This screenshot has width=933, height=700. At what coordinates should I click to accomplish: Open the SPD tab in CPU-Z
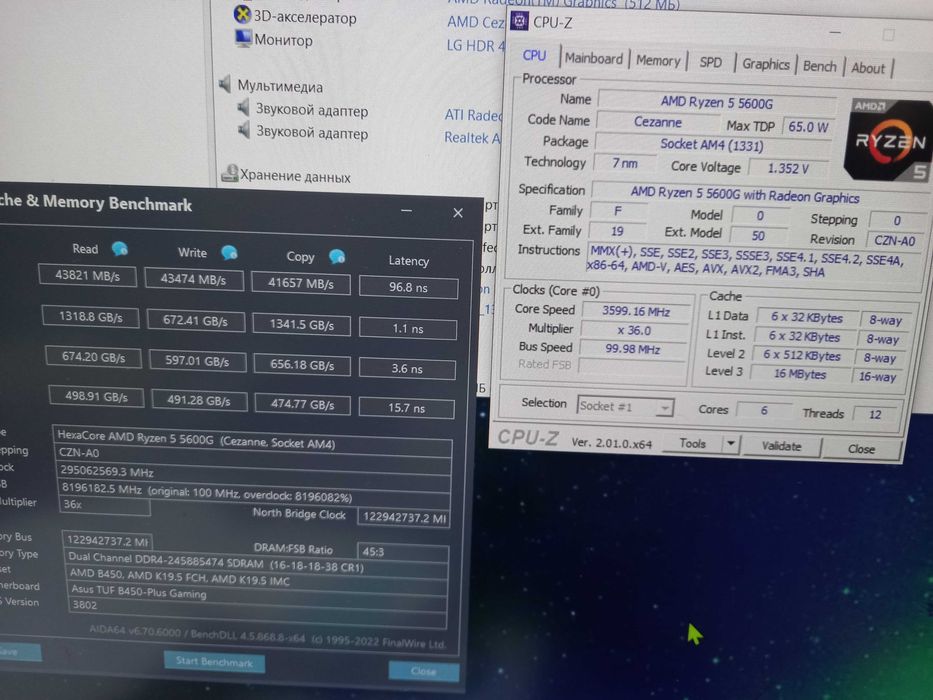click(710, 62)
